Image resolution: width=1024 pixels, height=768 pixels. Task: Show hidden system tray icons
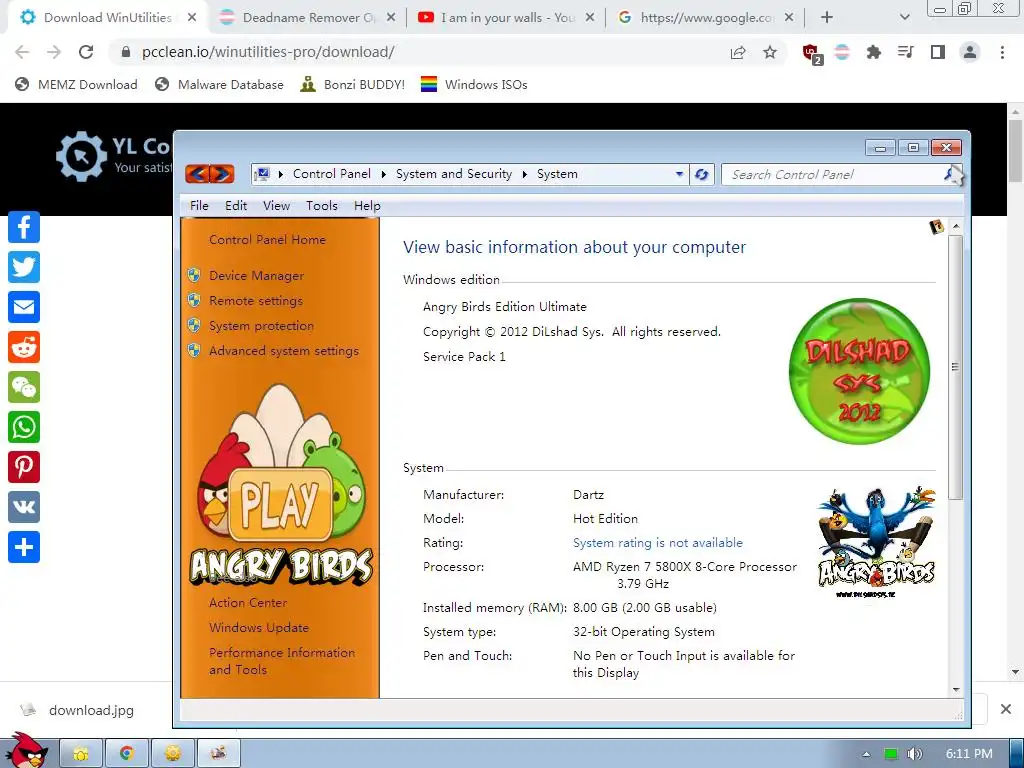point(866,754)
